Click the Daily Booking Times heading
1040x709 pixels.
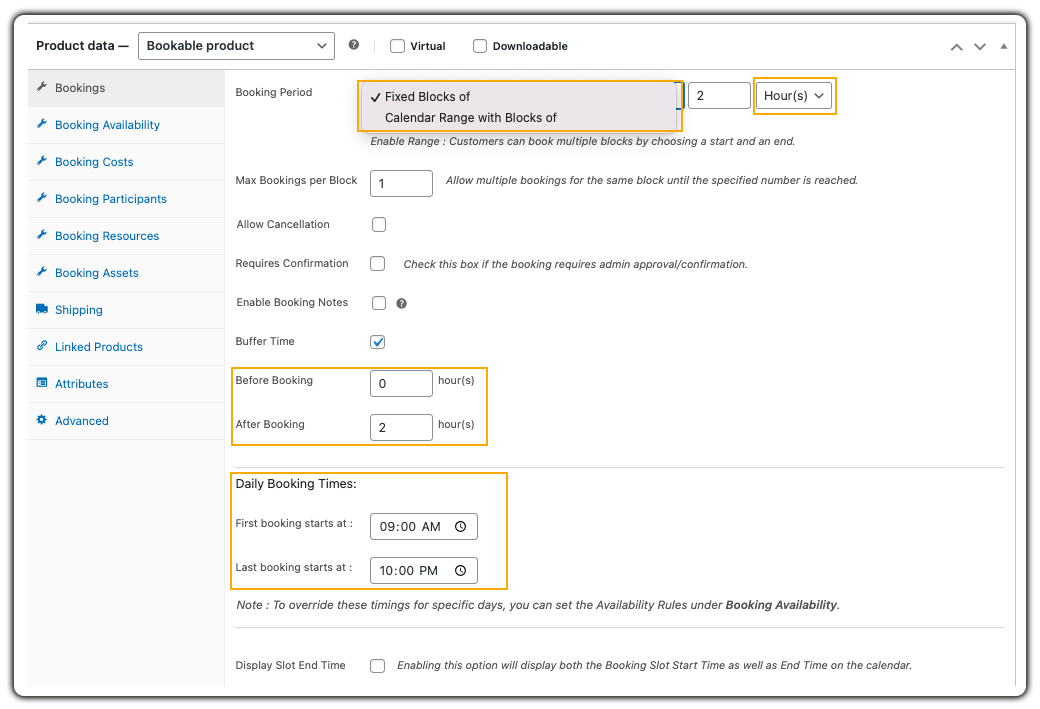(x=296, y=484)
